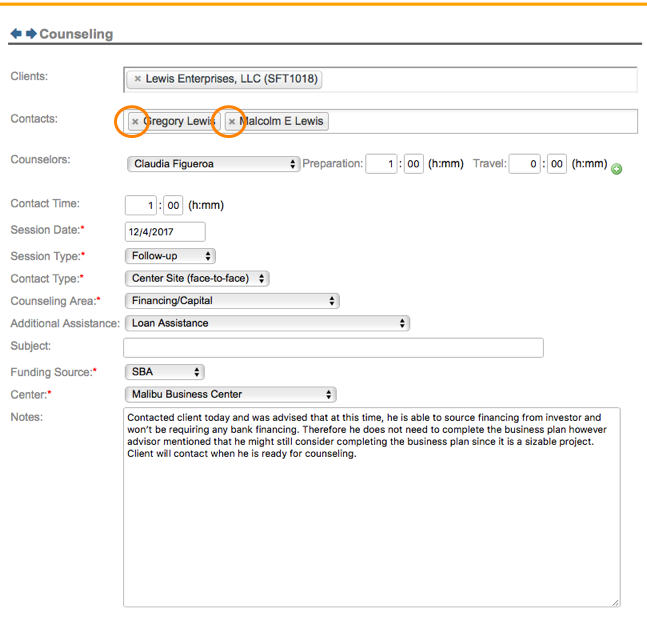Click the blue back arrow icon
The height and width of the screenshot is (621, 647).
(x=16, y=34)
